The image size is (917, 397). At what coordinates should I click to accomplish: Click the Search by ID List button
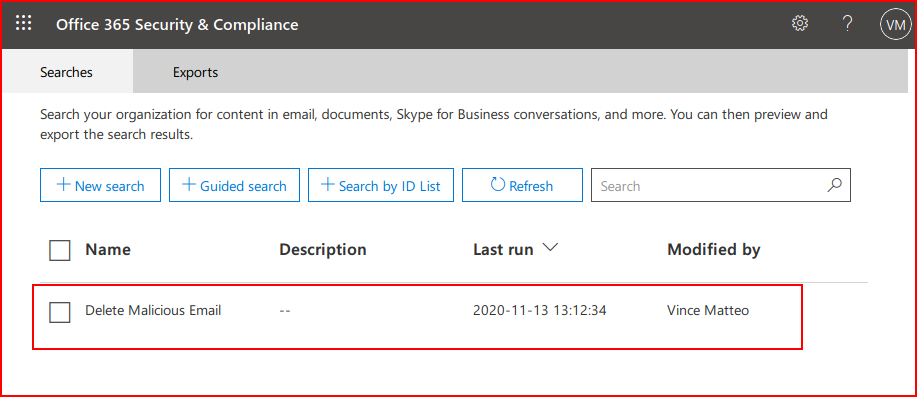(x=381, y=185)
